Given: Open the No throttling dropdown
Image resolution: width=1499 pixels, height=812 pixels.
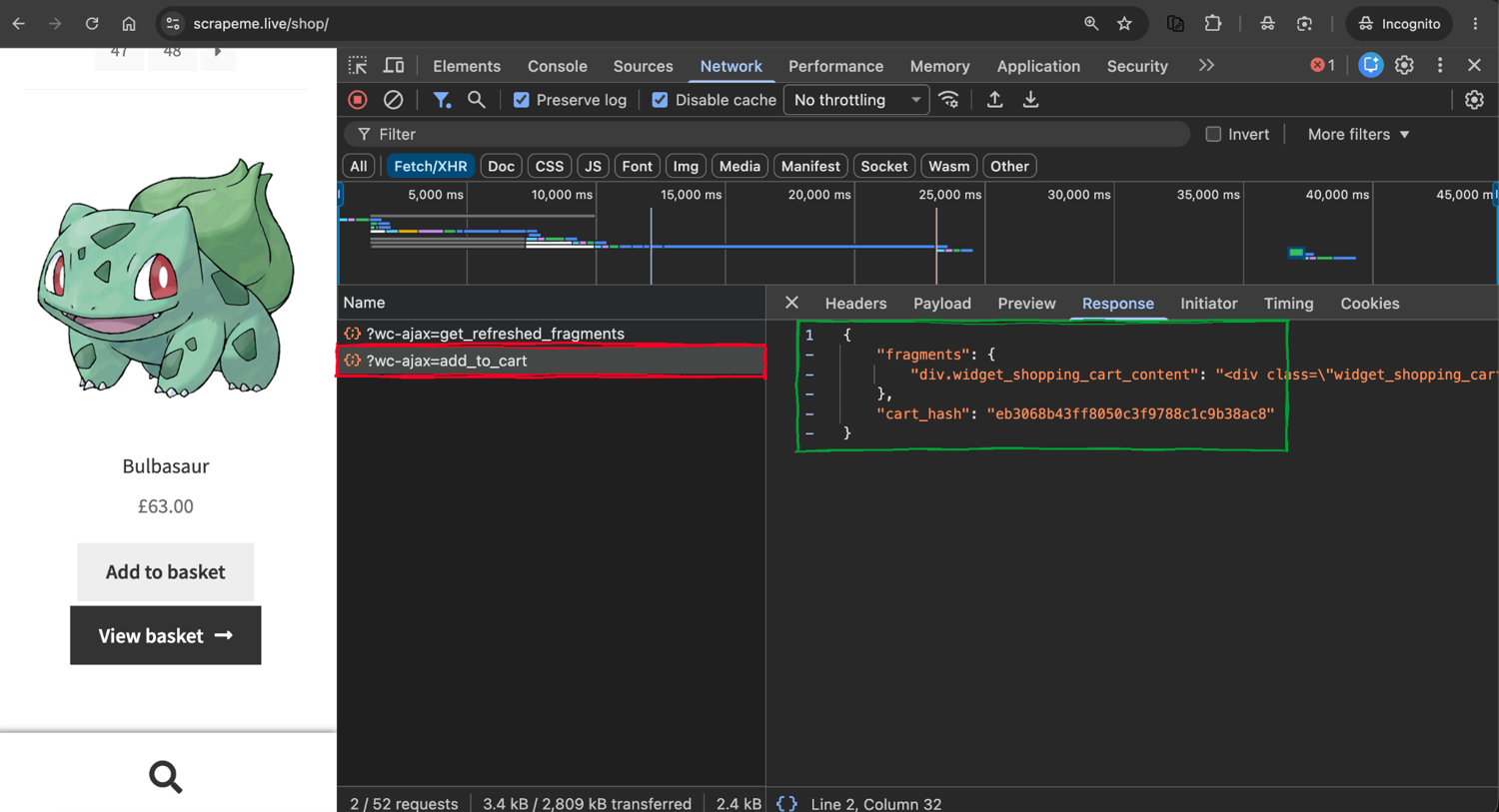Looking at the screenshot, I should [856, 100].
